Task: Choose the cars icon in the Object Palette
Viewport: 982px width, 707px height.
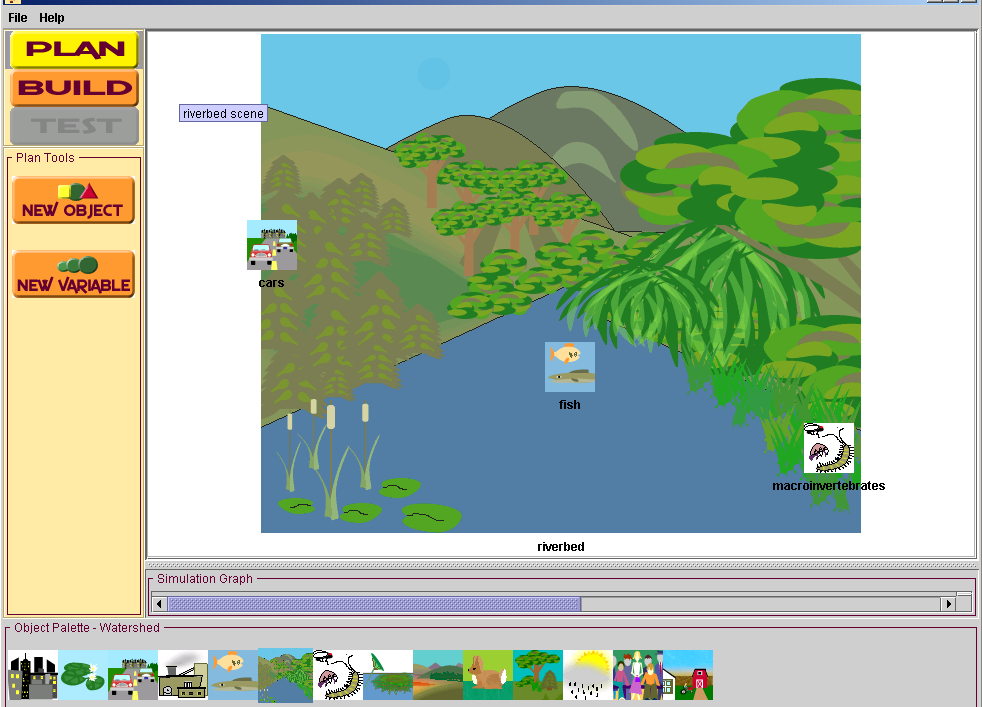Action: (x=133, y=675)
